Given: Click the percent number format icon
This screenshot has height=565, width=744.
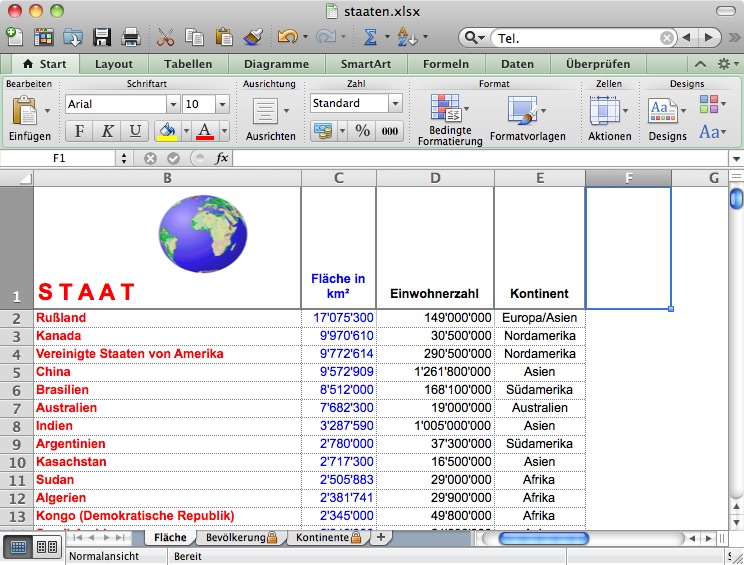Looking at the screenshot, I should 362,131.
